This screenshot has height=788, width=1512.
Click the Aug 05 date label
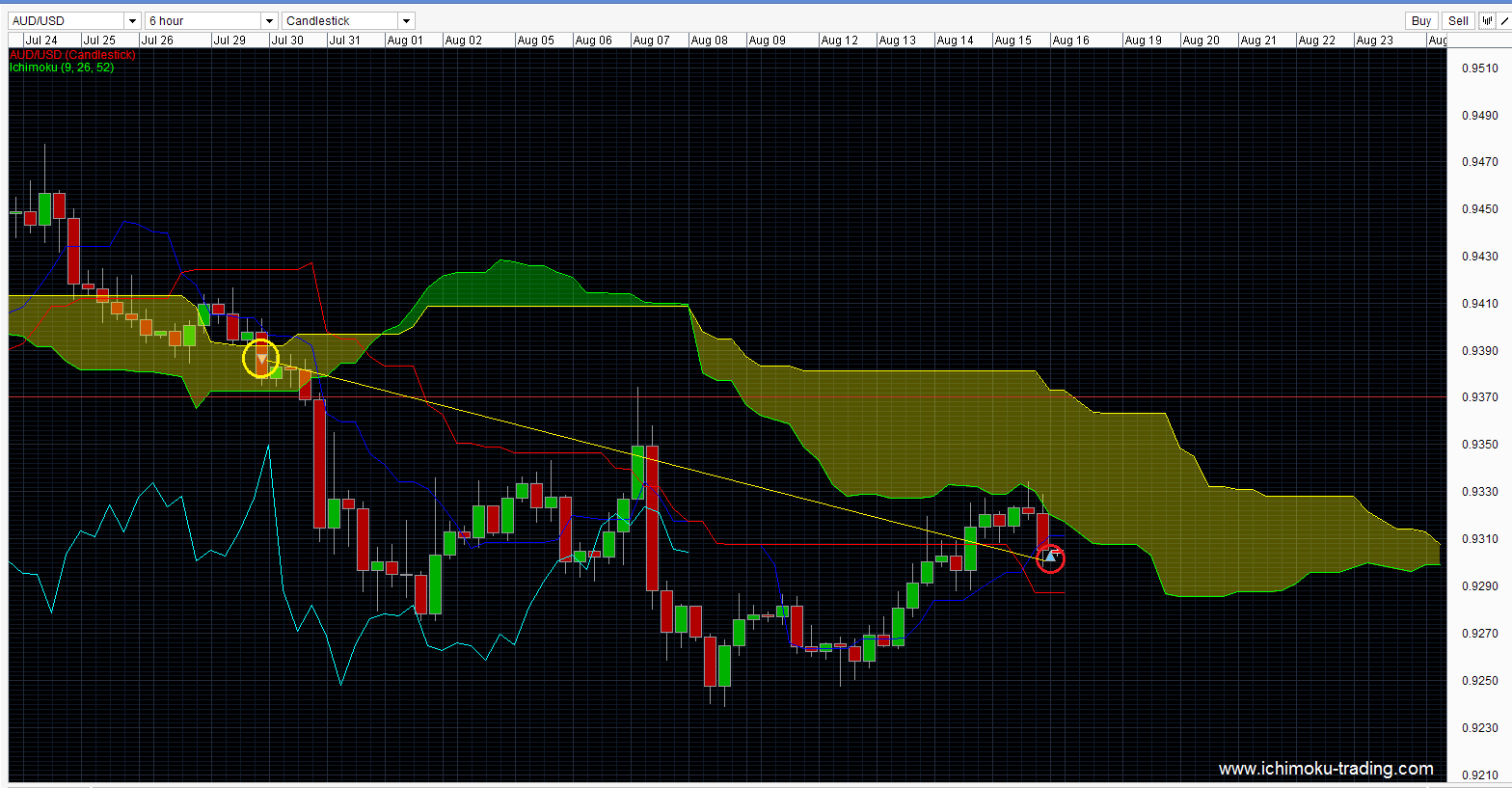(535, 41)
